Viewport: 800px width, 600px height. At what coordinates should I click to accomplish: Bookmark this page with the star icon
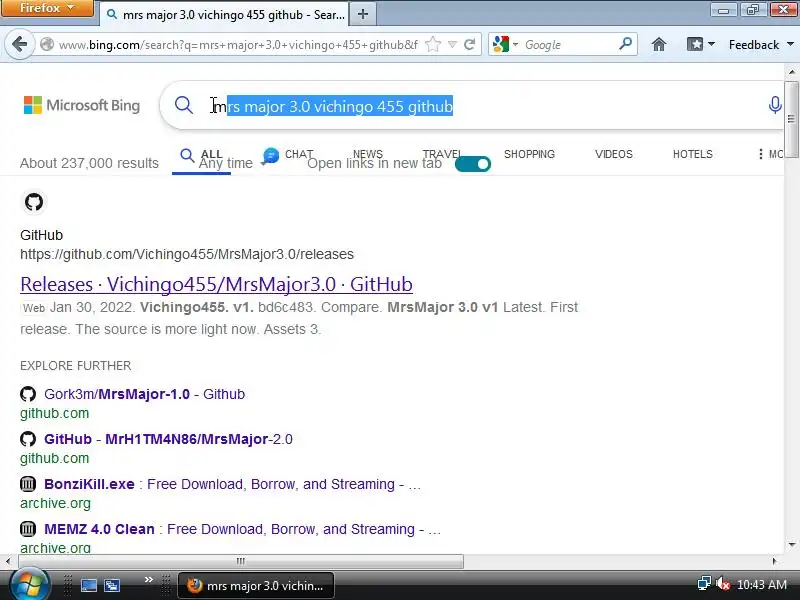coord(433,44)
